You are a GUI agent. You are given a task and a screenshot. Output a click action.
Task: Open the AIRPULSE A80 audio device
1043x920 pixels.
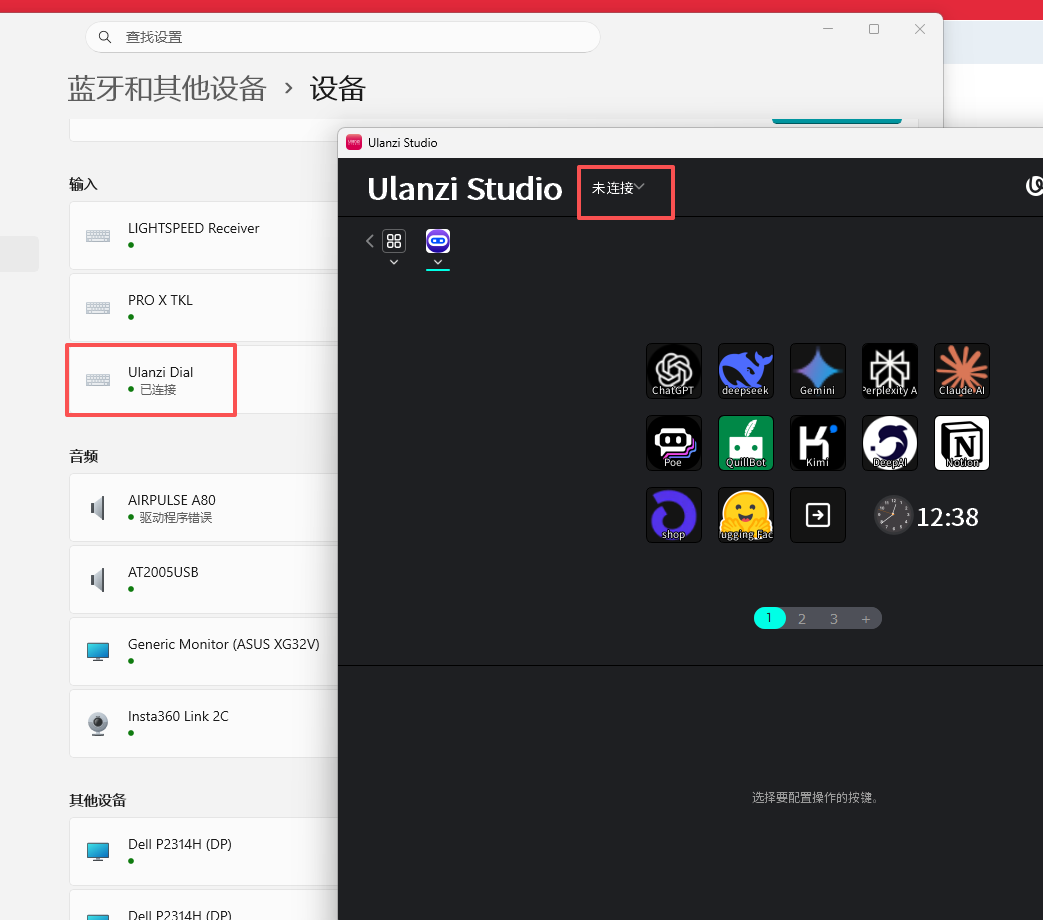point(204,508)
